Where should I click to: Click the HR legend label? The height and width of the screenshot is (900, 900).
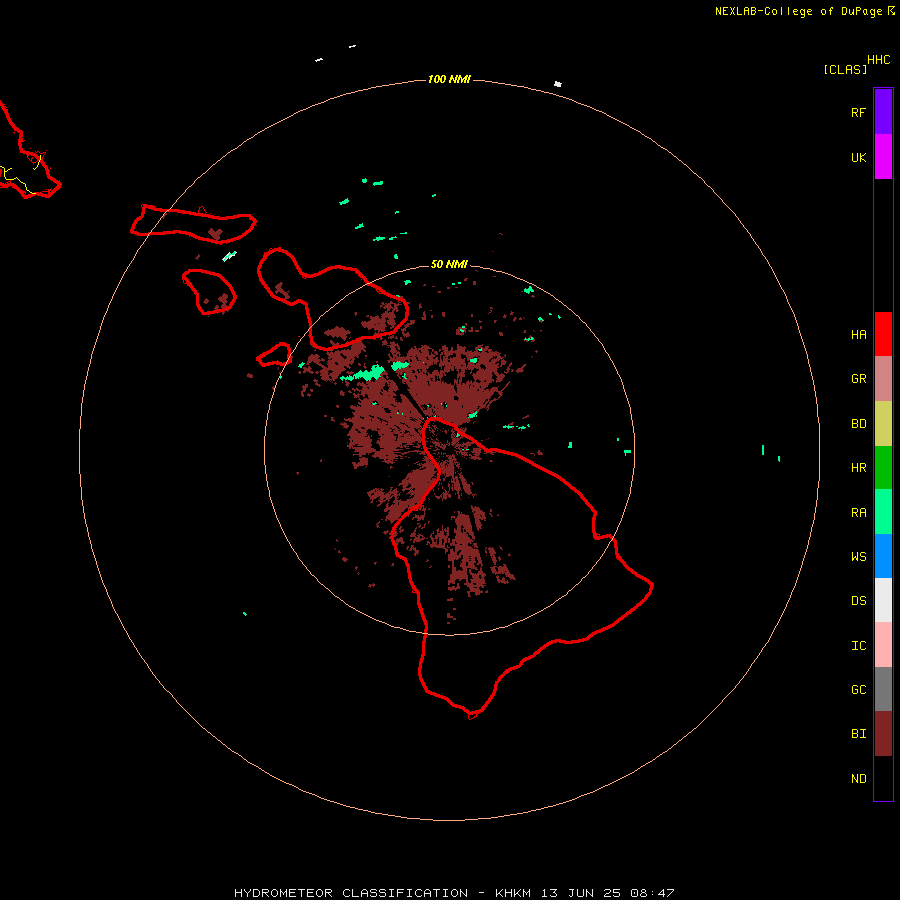click(x=858, y=468)
